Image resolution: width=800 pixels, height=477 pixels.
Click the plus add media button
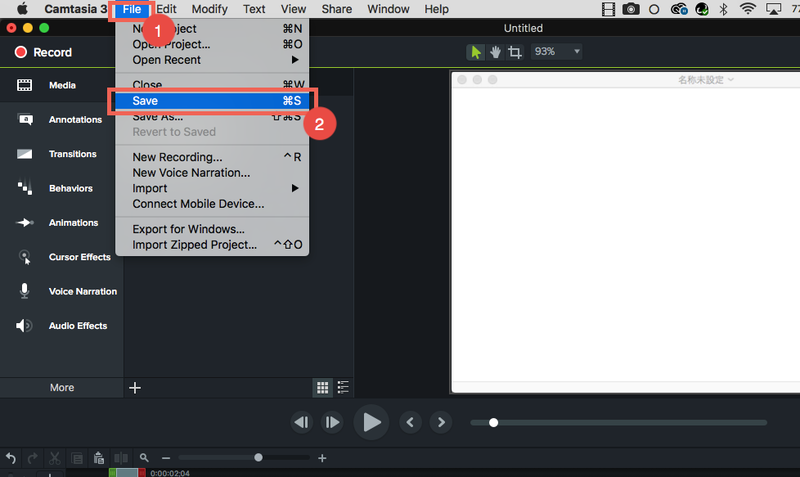pos(135,388)
